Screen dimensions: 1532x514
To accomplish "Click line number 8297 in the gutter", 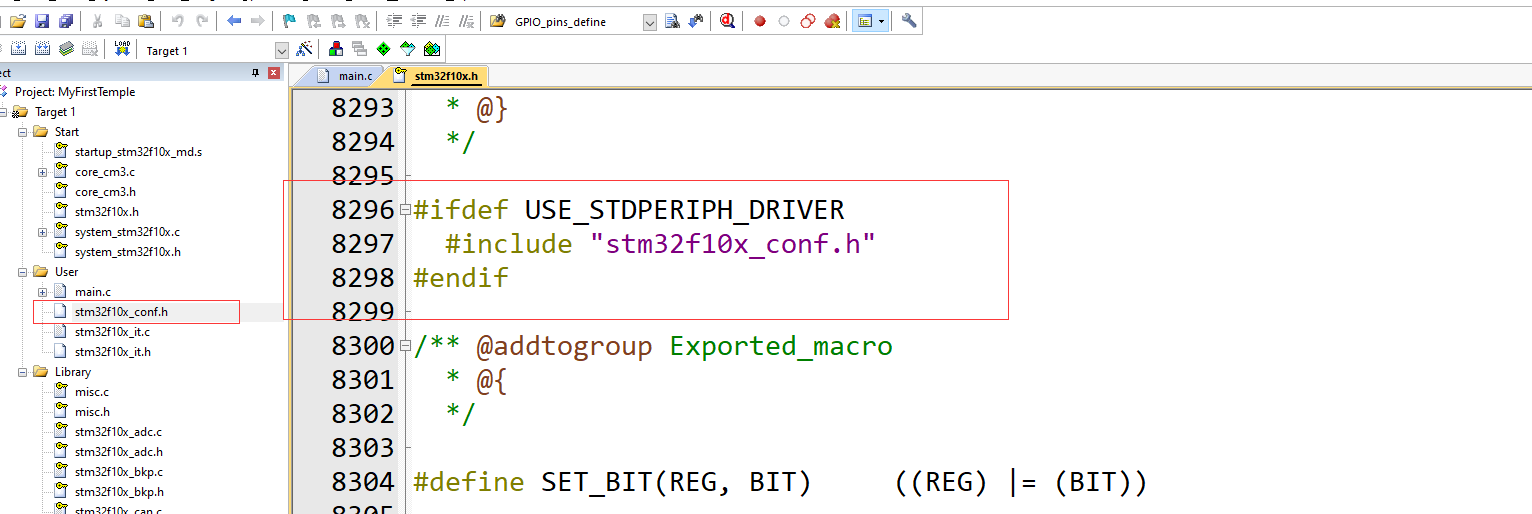I will point(363,244).
